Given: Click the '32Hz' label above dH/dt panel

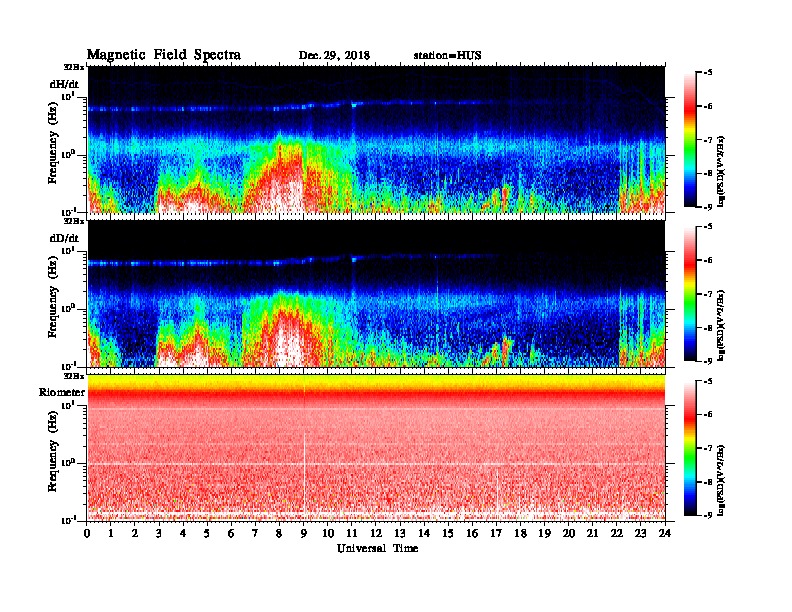Looking at the screenshot, I should click(74, 67).
